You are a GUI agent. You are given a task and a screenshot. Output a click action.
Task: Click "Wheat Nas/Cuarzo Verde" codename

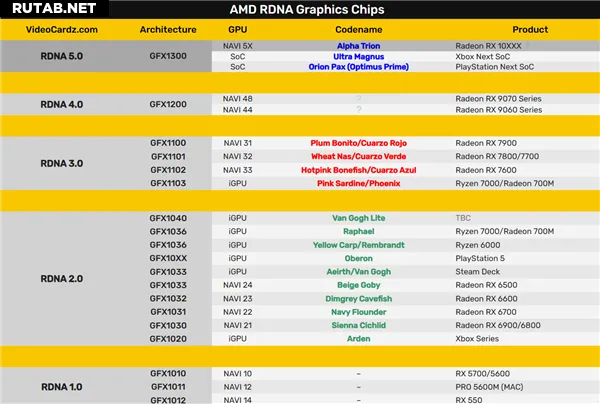point(359,156)
